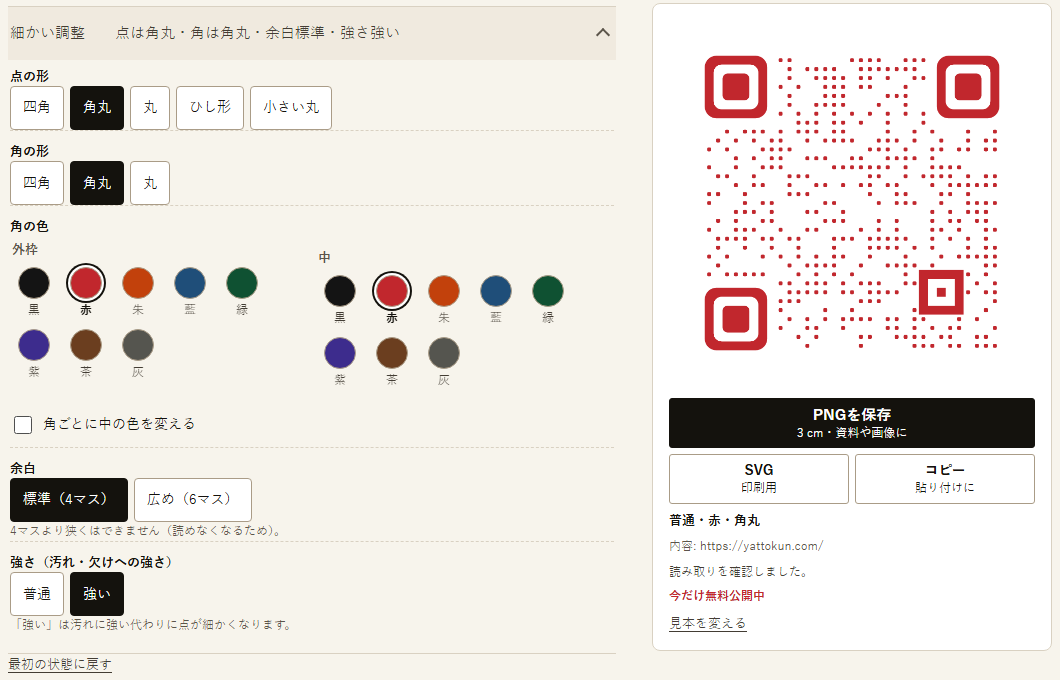This screenshot has width=1060, height=680.
Task: Collapse the 細かい調整 section chevron
Action: point(602,32)
